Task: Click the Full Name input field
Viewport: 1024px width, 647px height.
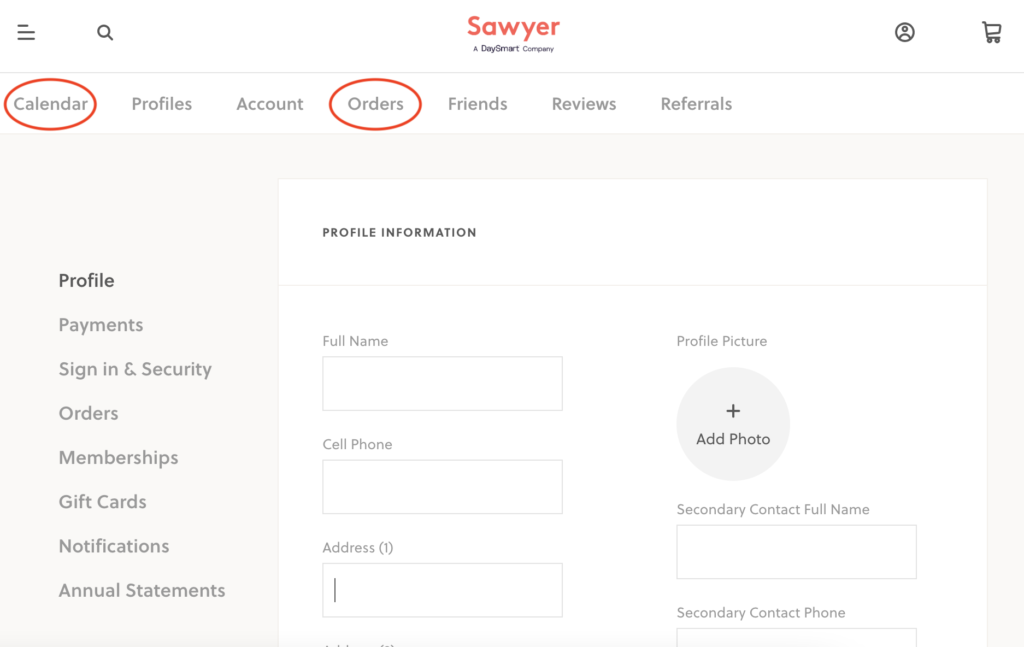Action: 442,383
